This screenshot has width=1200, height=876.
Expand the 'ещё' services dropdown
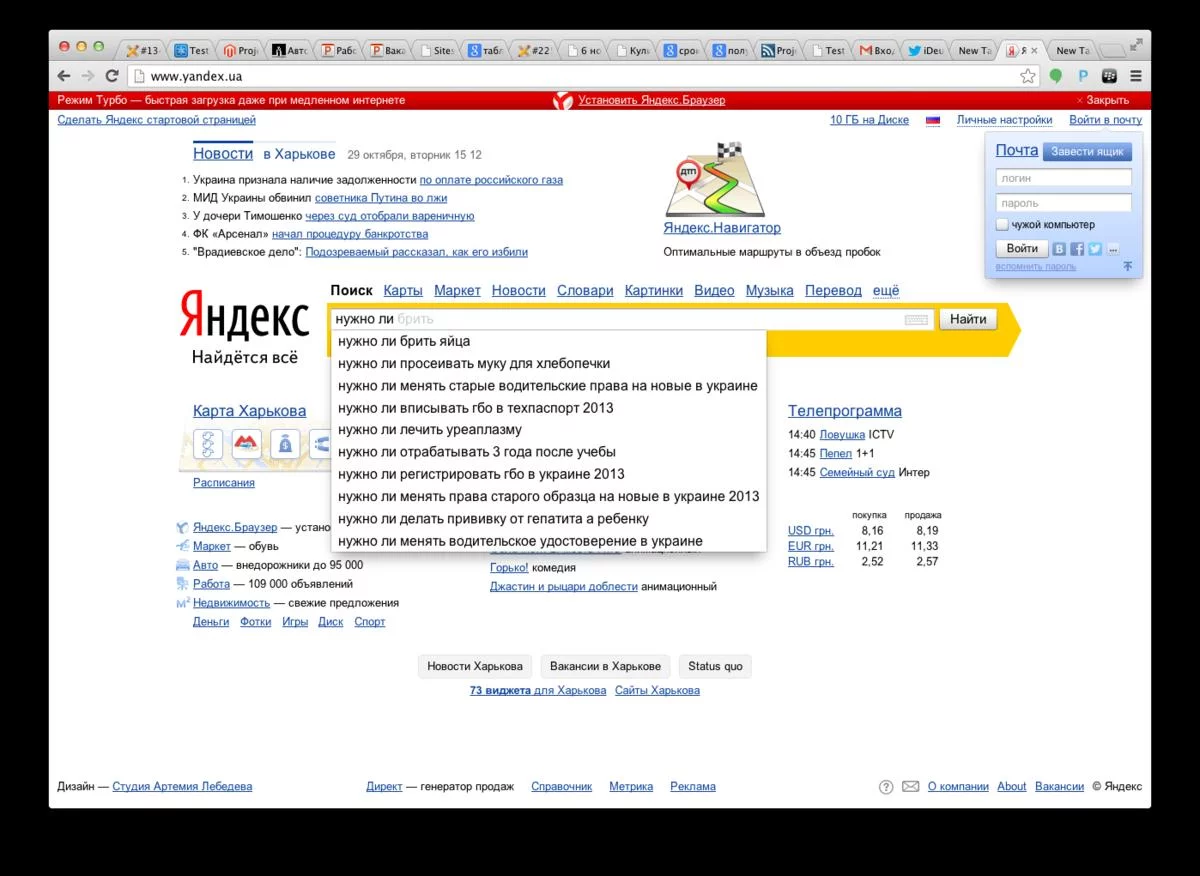(886, 290)
